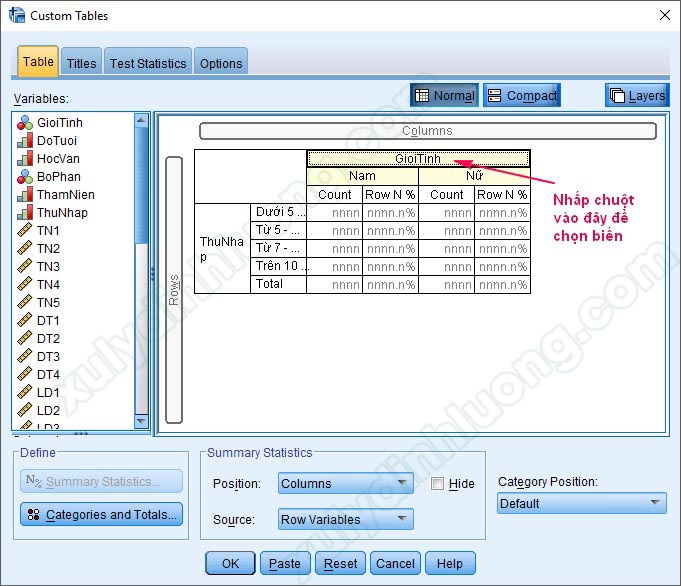Viewport: 681px width, 586px height.
Task: Click the Columns drop zone bar
Action: pyautogui.click(x=427, y=131)
